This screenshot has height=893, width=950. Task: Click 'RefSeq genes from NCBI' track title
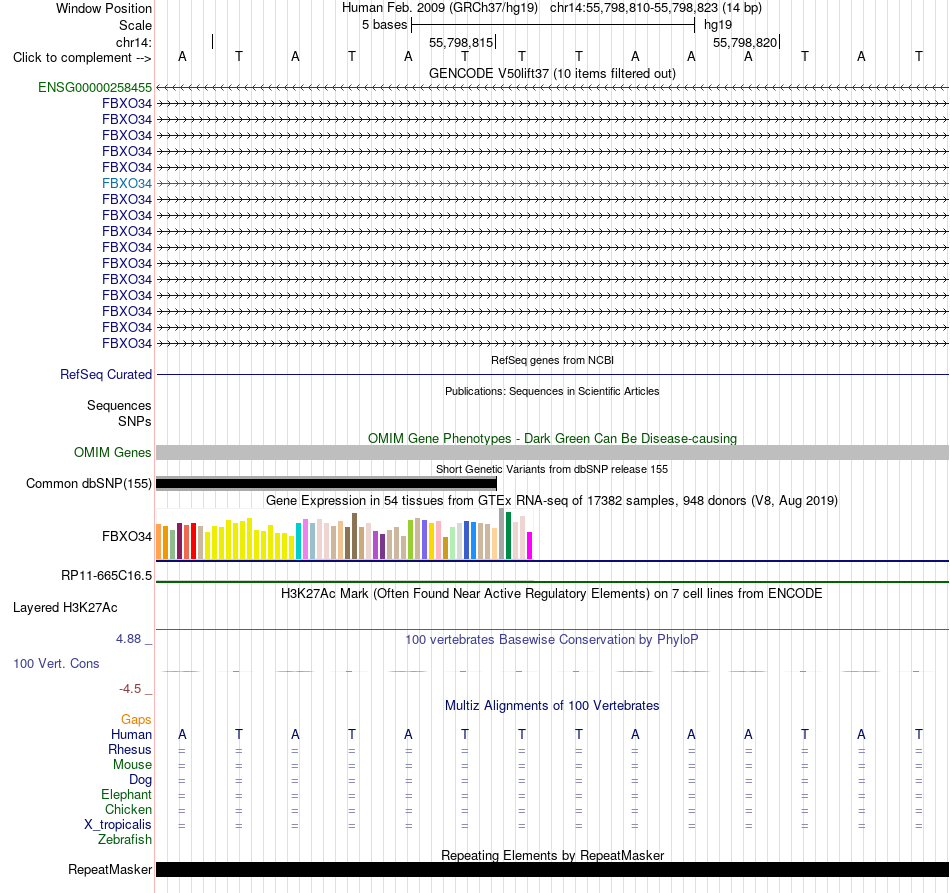coord(552,360)
